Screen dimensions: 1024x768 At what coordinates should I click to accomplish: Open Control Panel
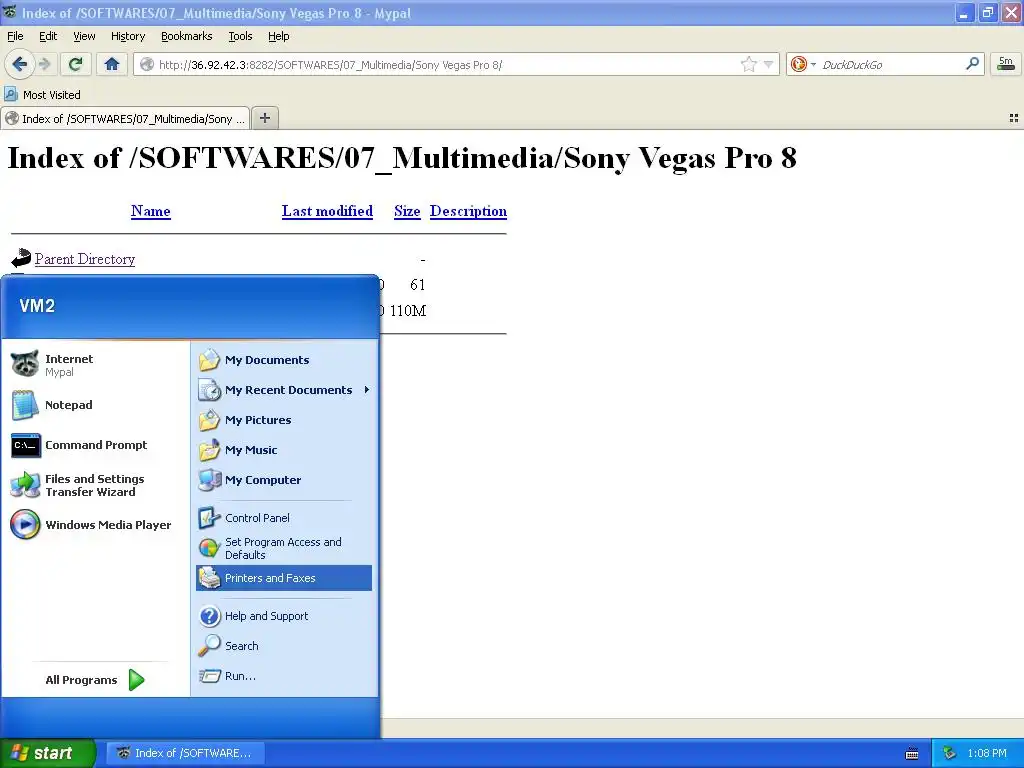pos(284,518)
